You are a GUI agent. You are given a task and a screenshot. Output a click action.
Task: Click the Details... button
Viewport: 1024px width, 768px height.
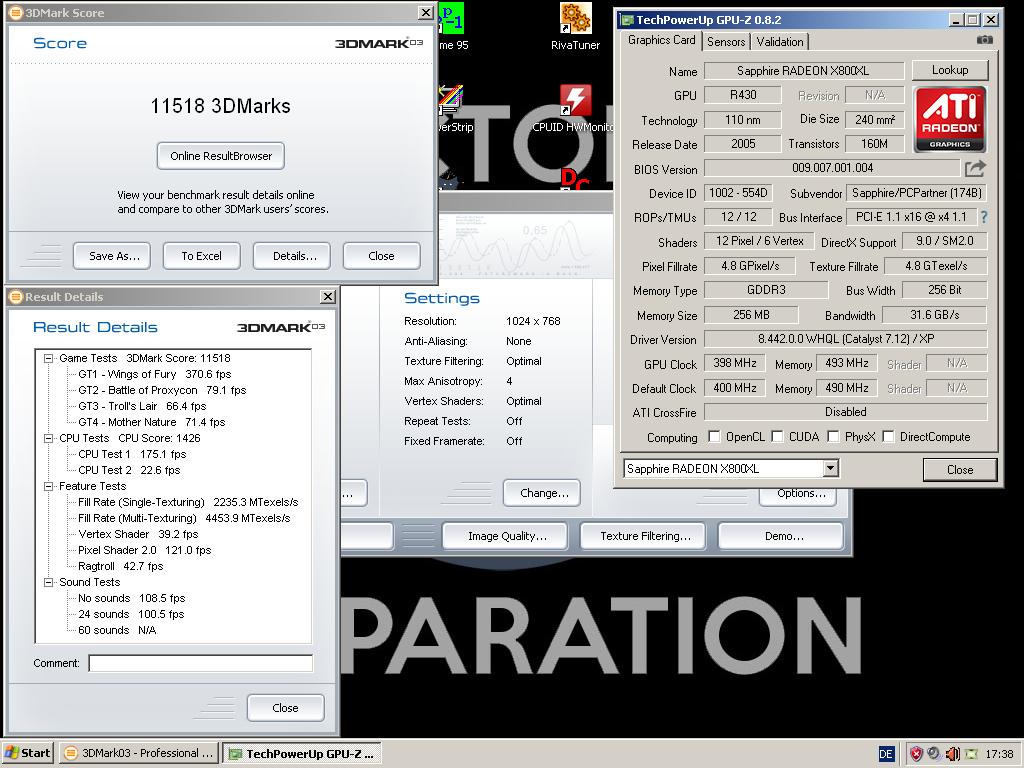(292, 256)
